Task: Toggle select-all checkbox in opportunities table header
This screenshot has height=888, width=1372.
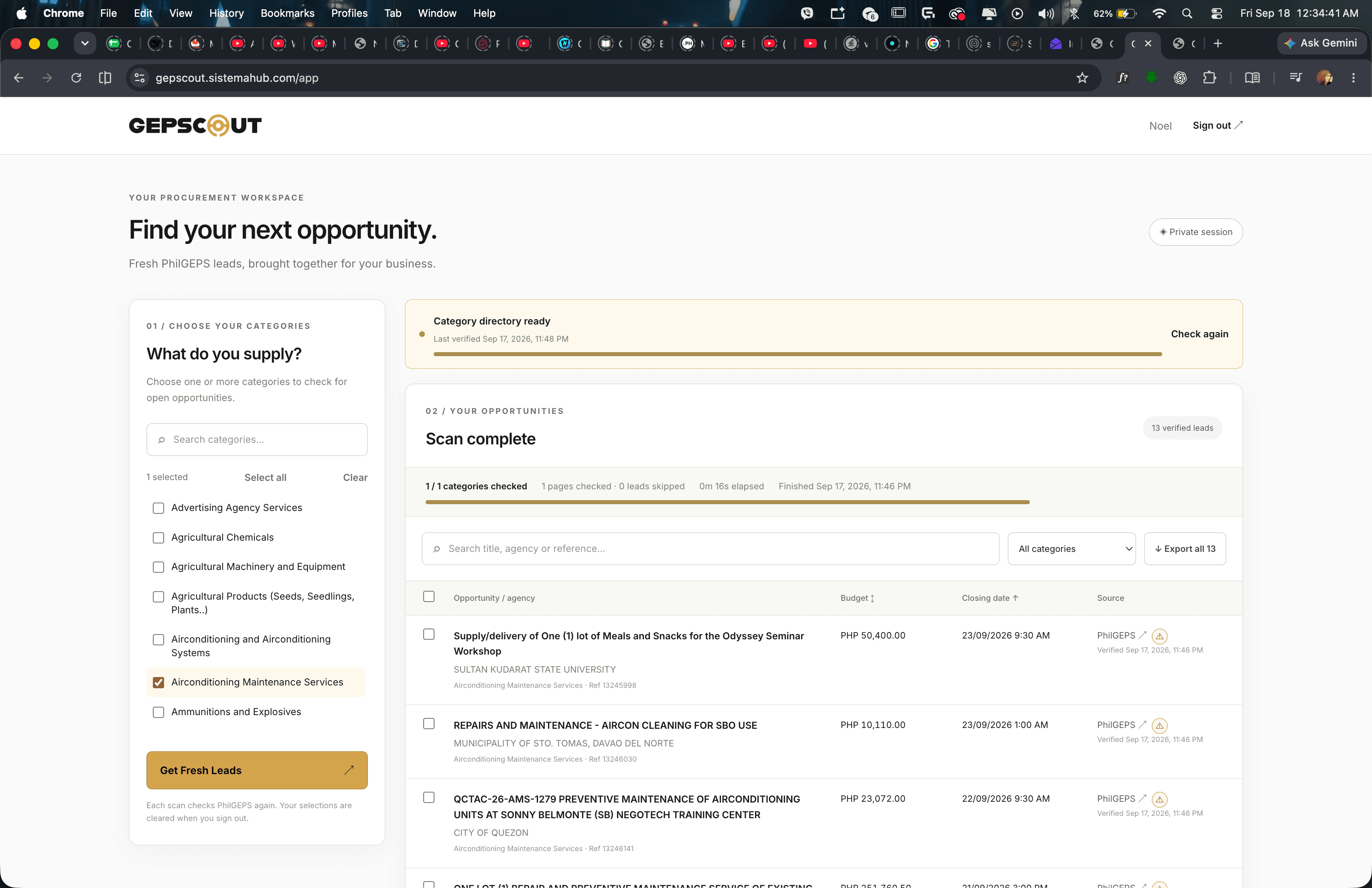Action: point(429,596)
